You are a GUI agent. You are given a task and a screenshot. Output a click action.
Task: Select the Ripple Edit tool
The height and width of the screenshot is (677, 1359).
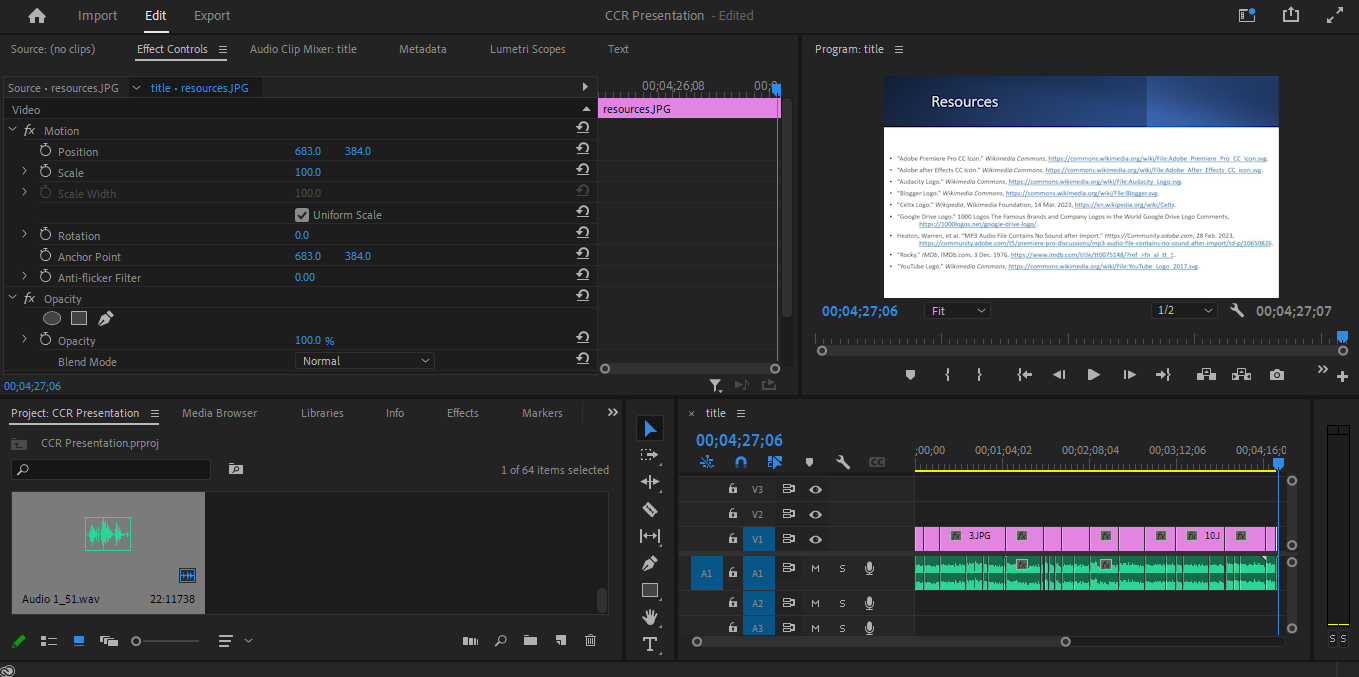(650, 482)
